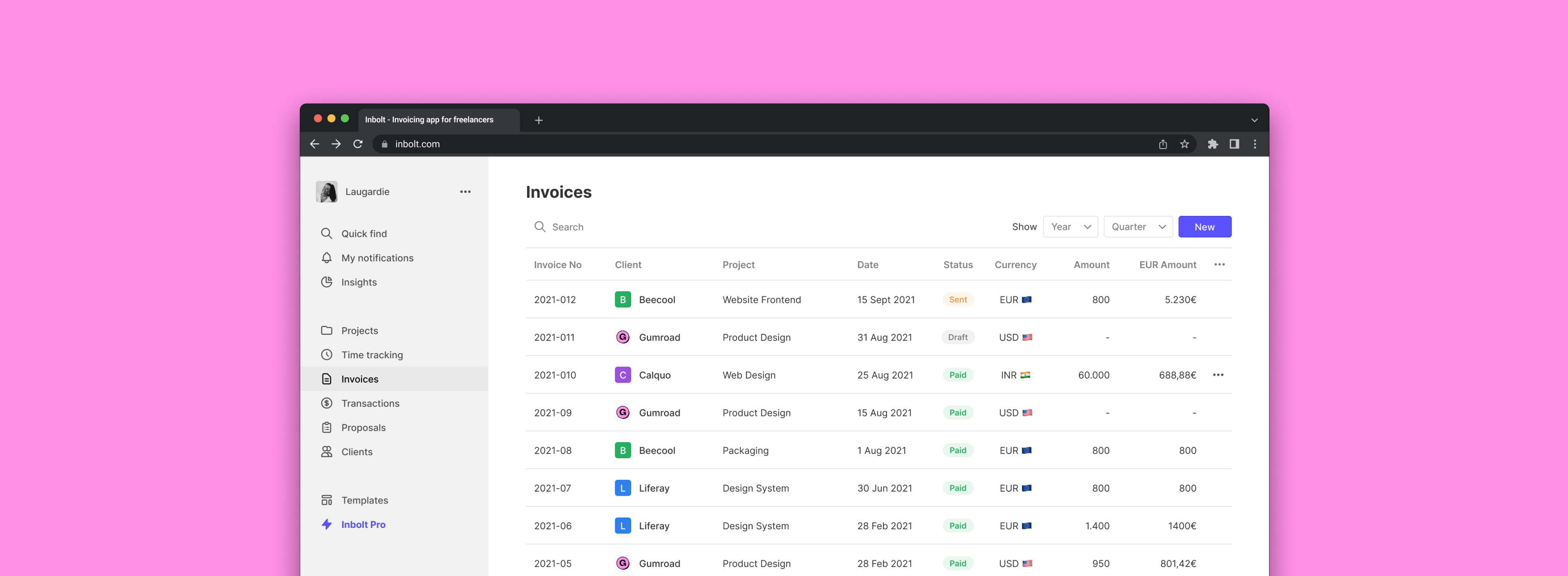Click the My notifications bell icon
Viewport: 1568px width, 576px height.
click(327, 257)
